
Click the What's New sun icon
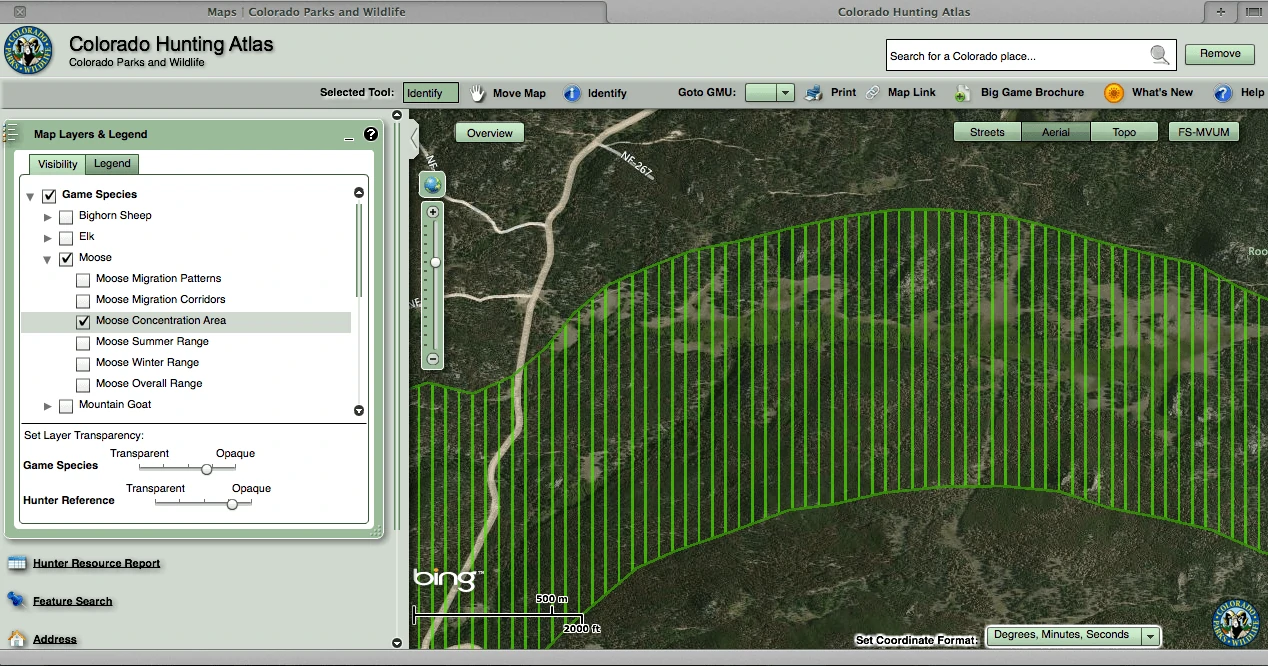[1114, 93]
